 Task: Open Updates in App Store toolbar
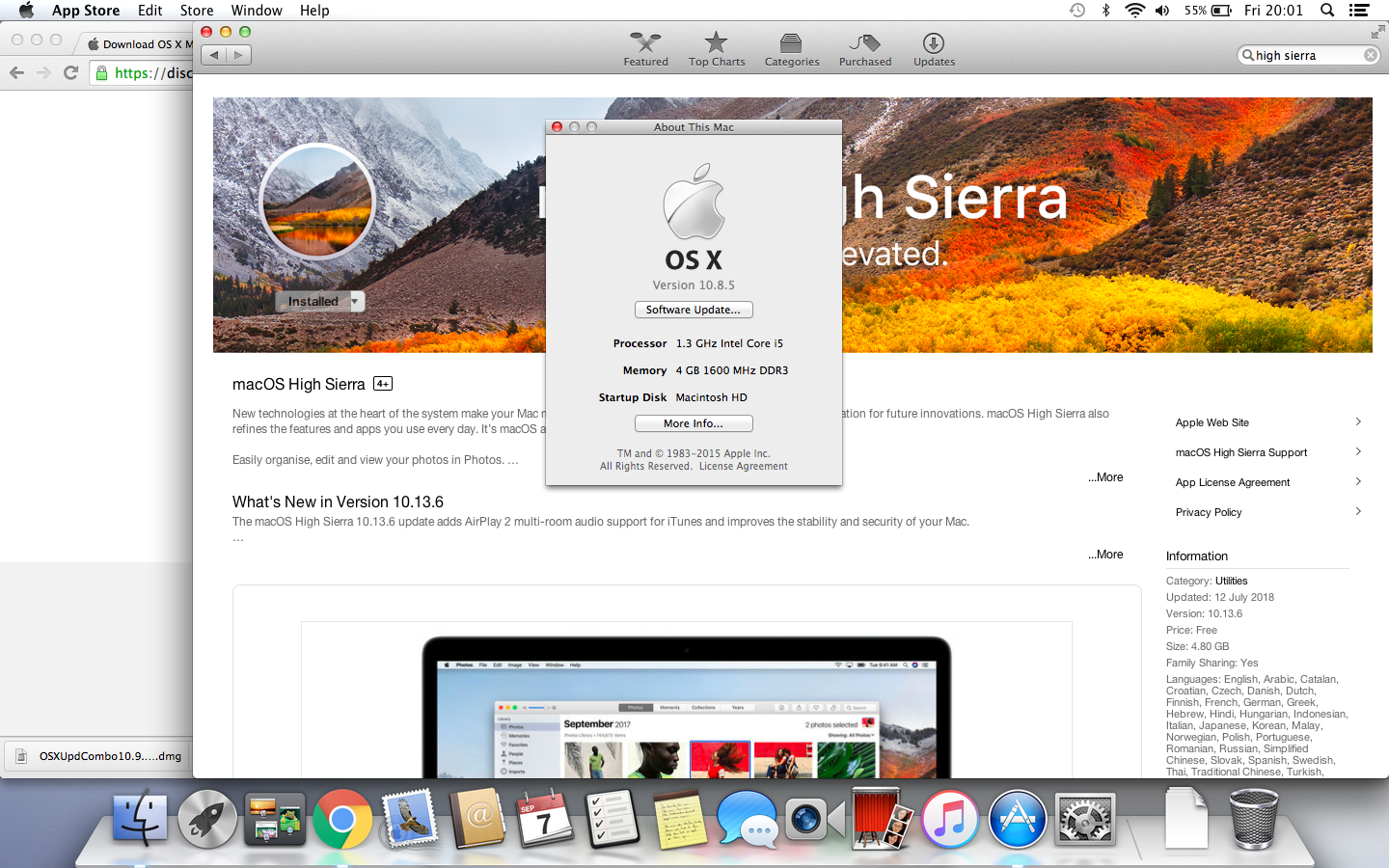tap(934, 49)
